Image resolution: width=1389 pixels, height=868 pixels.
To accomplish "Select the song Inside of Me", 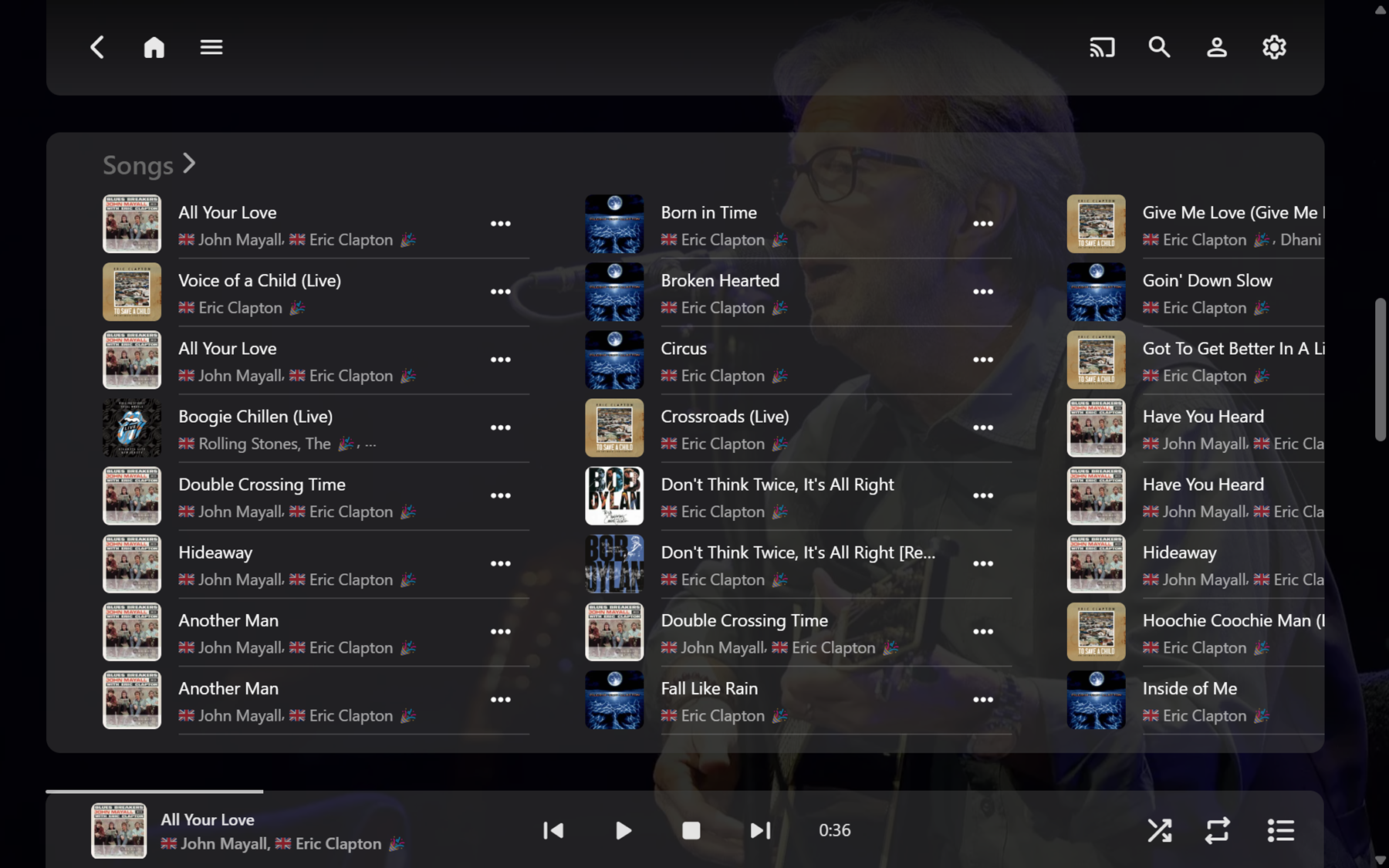I will coord(1189,689).
